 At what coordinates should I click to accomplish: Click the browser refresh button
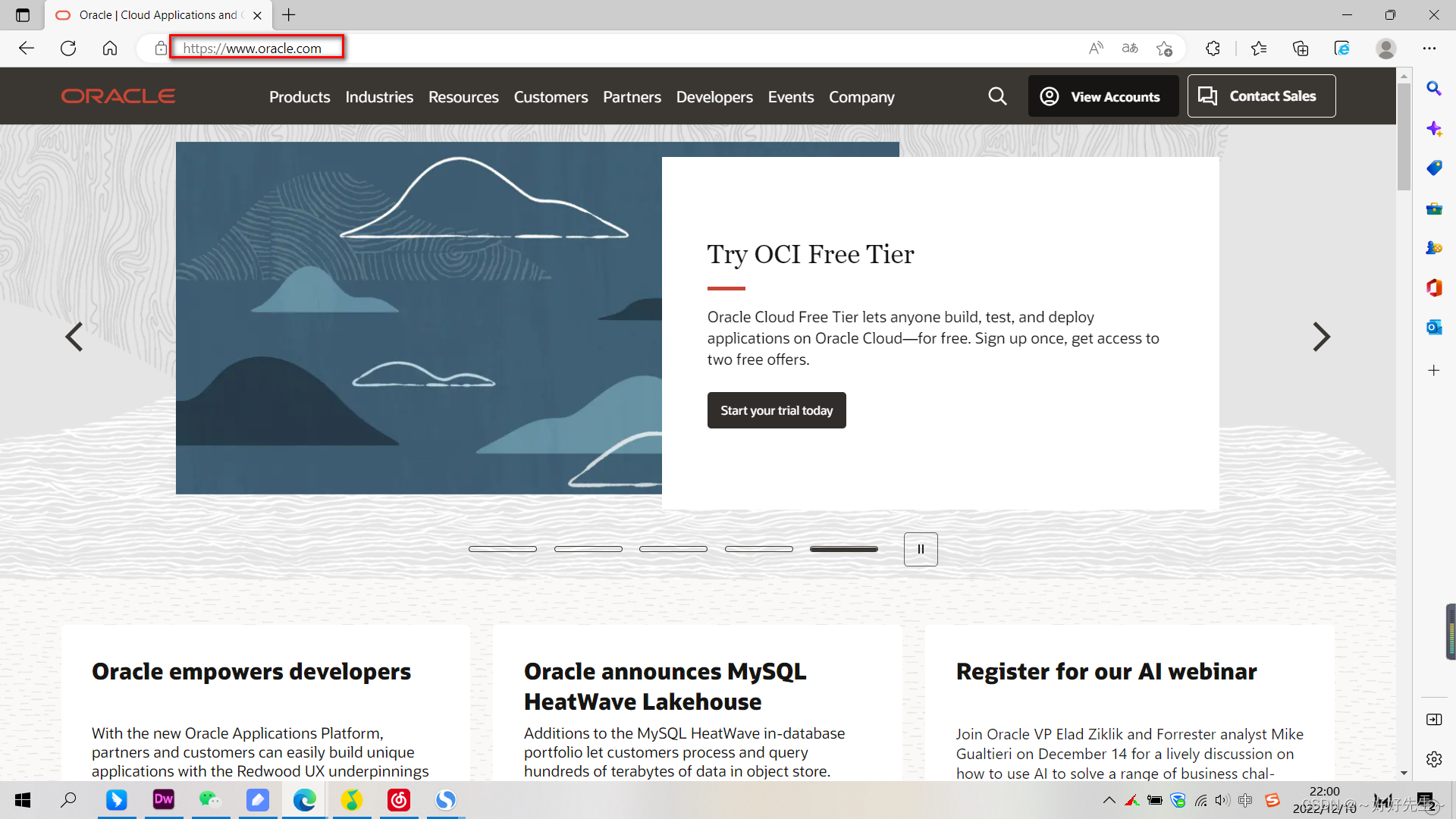point(68,49)
